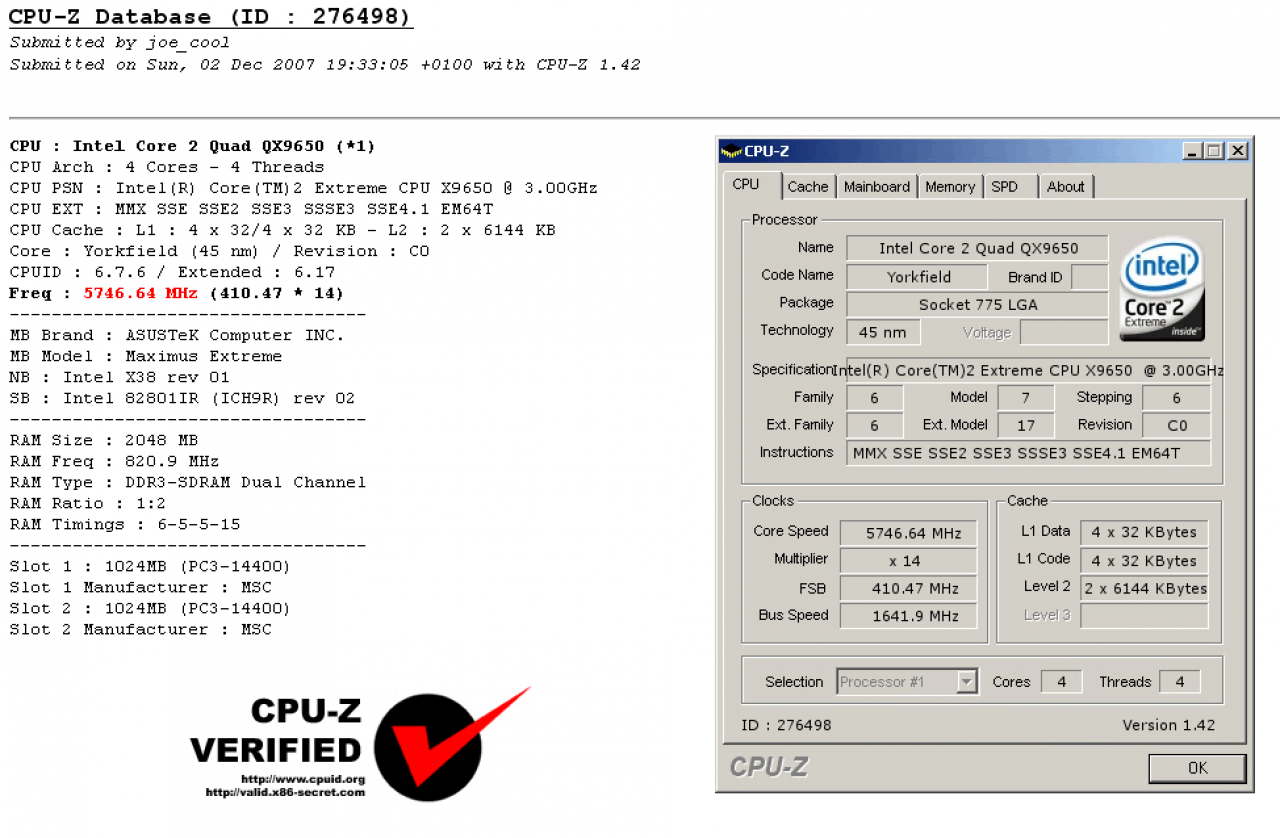1280x838 pixels.
Task: Switch to the SPD tab
Action: coord(1005,187)
